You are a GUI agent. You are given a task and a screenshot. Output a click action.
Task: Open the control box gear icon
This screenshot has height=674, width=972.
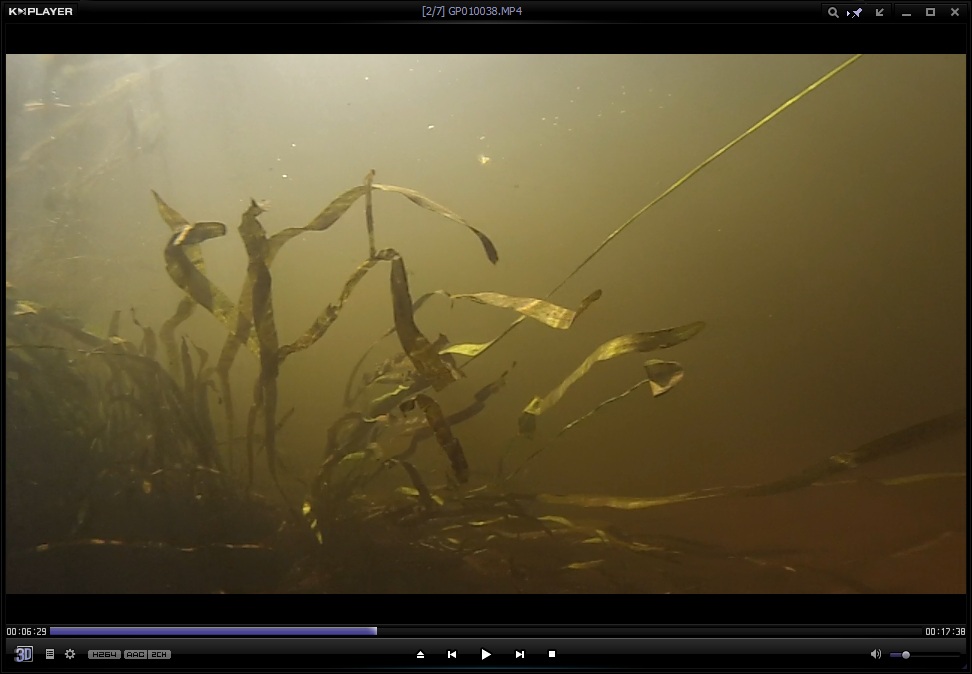70,654
